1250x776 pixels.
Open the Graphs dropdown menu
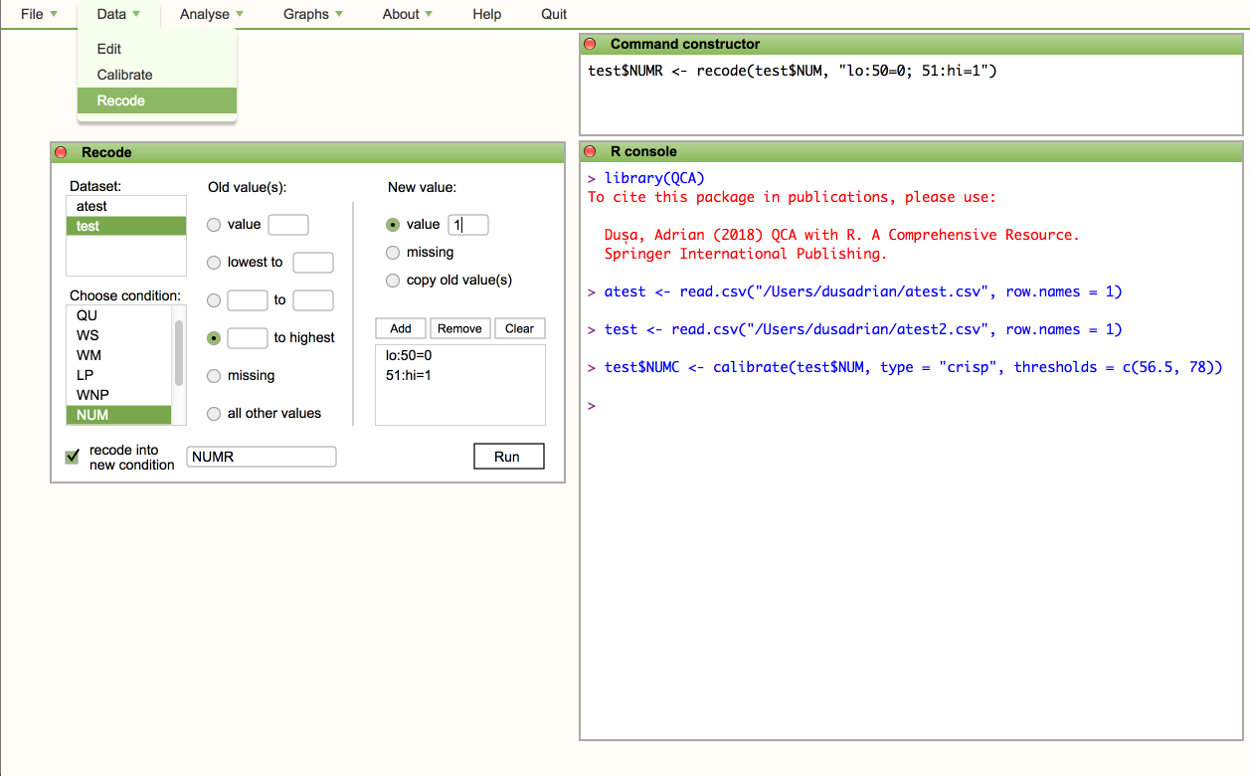click(312, 14)
